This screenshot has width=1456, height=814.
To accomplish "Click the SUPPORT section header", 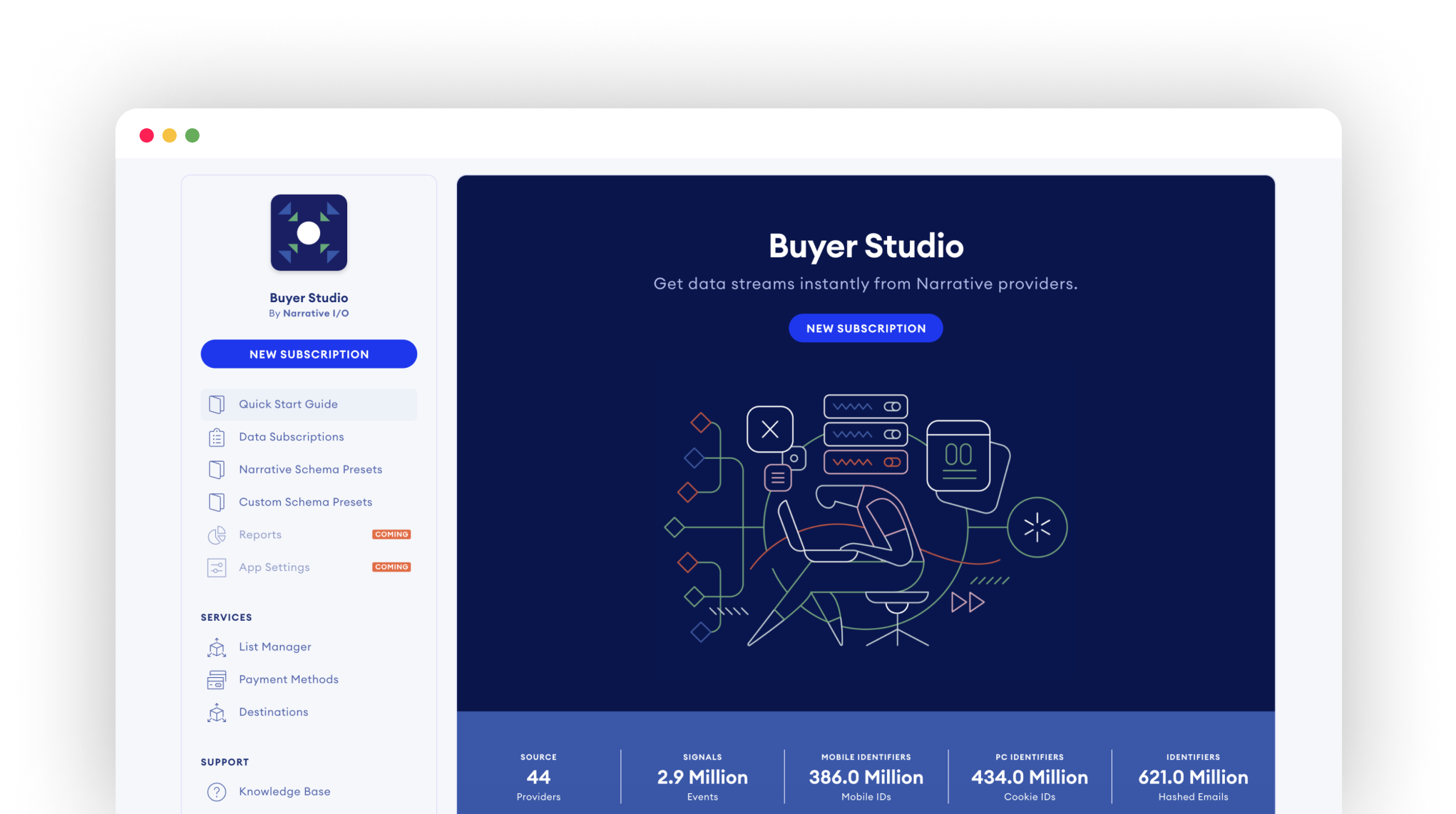I will tap(225, 762).
